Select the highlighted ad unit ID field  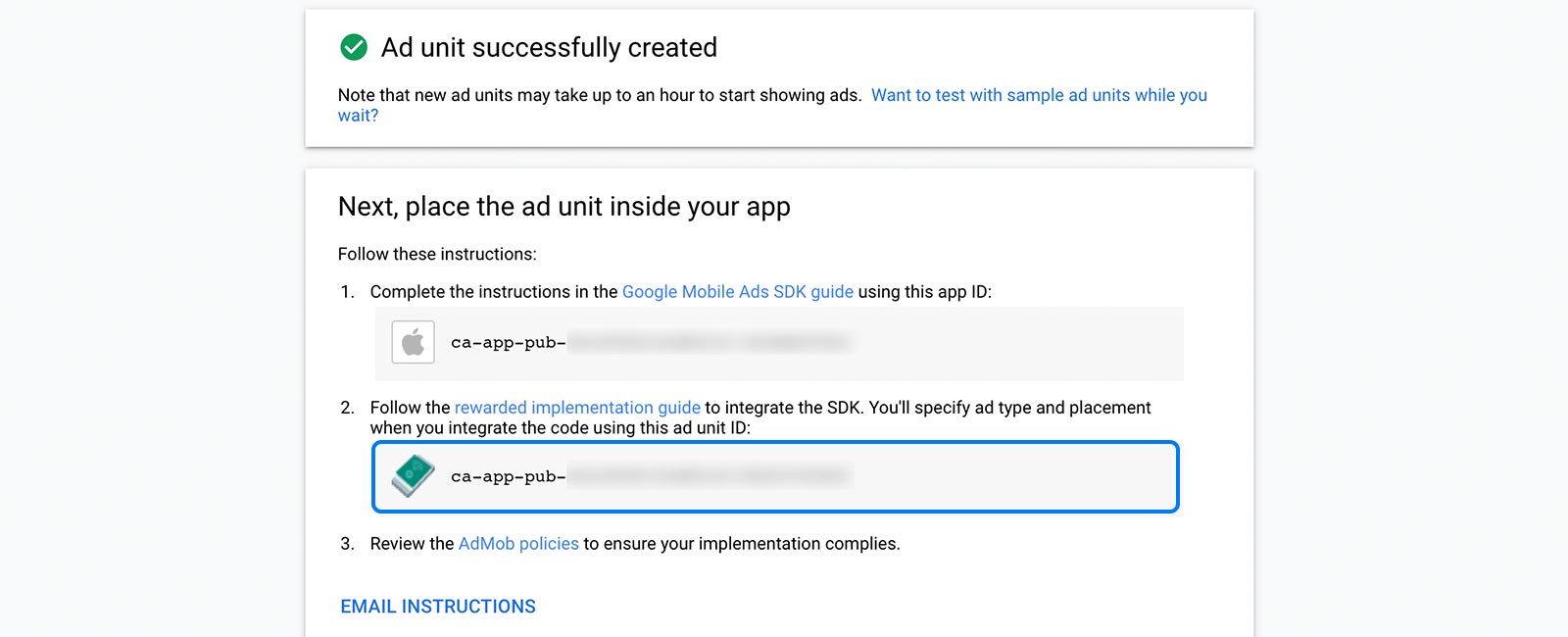775,477
